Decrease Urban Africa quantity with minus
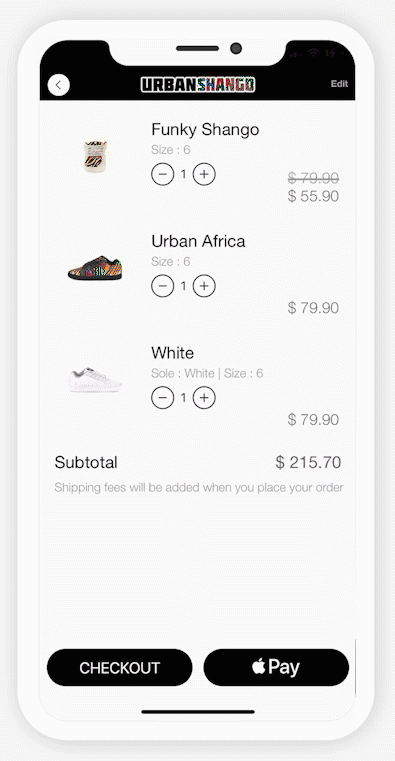This screenshot has width=395, height=761. click(x=163, y=286)
